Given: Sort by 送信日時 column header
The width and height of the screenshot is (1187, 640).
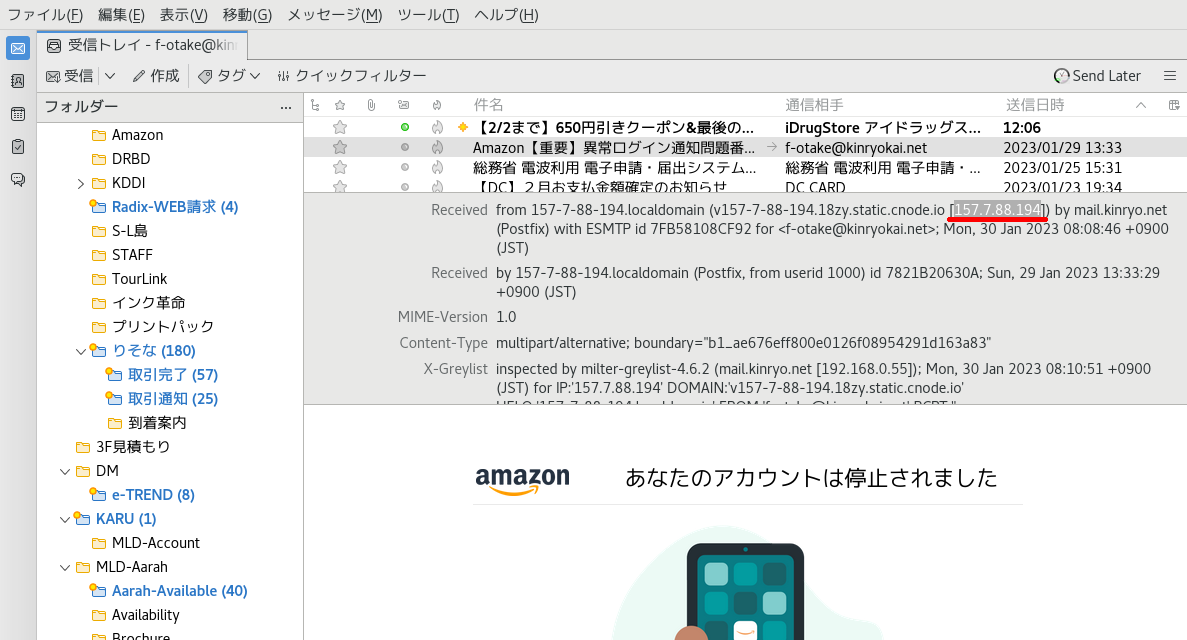Looking at the screenshot, I should pyautogui.click(x=1035, y=105).
